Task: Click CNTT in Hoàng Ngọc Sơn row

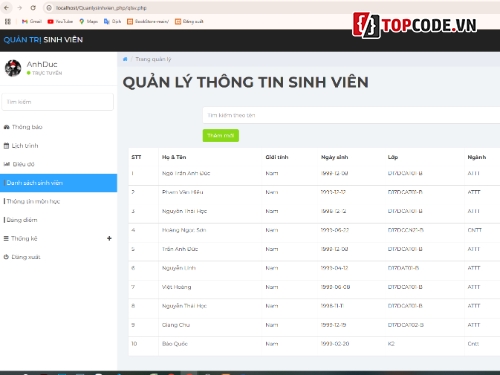Action: pyautogui.click(x=475, y=230)
